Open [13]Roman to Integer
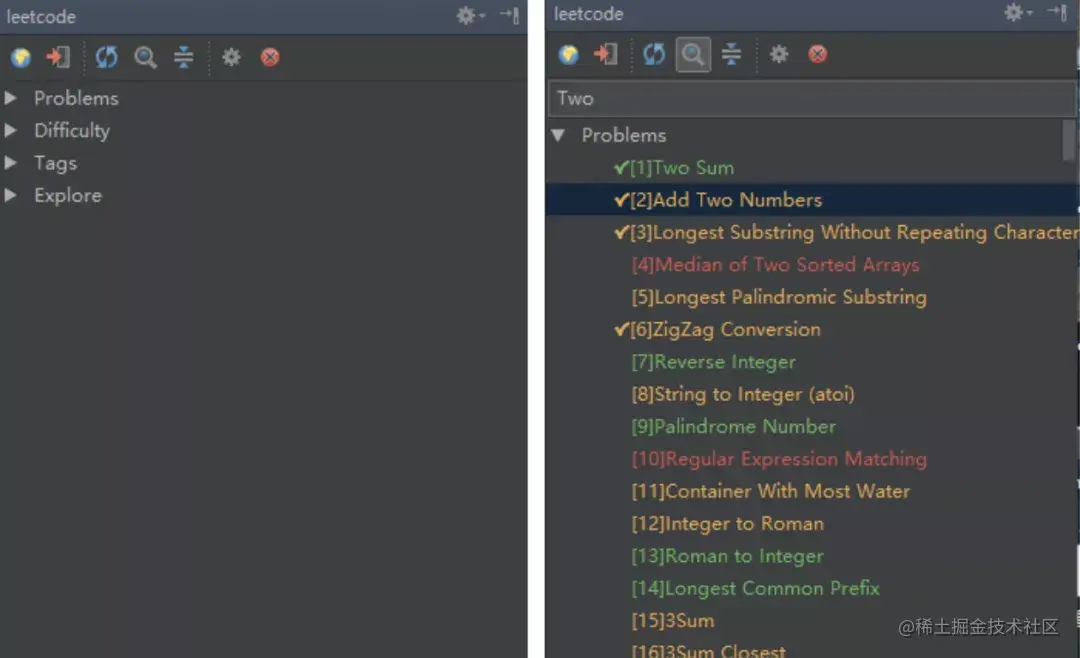The width and height of the screenshot is (1080, 658). click(727, 556)
